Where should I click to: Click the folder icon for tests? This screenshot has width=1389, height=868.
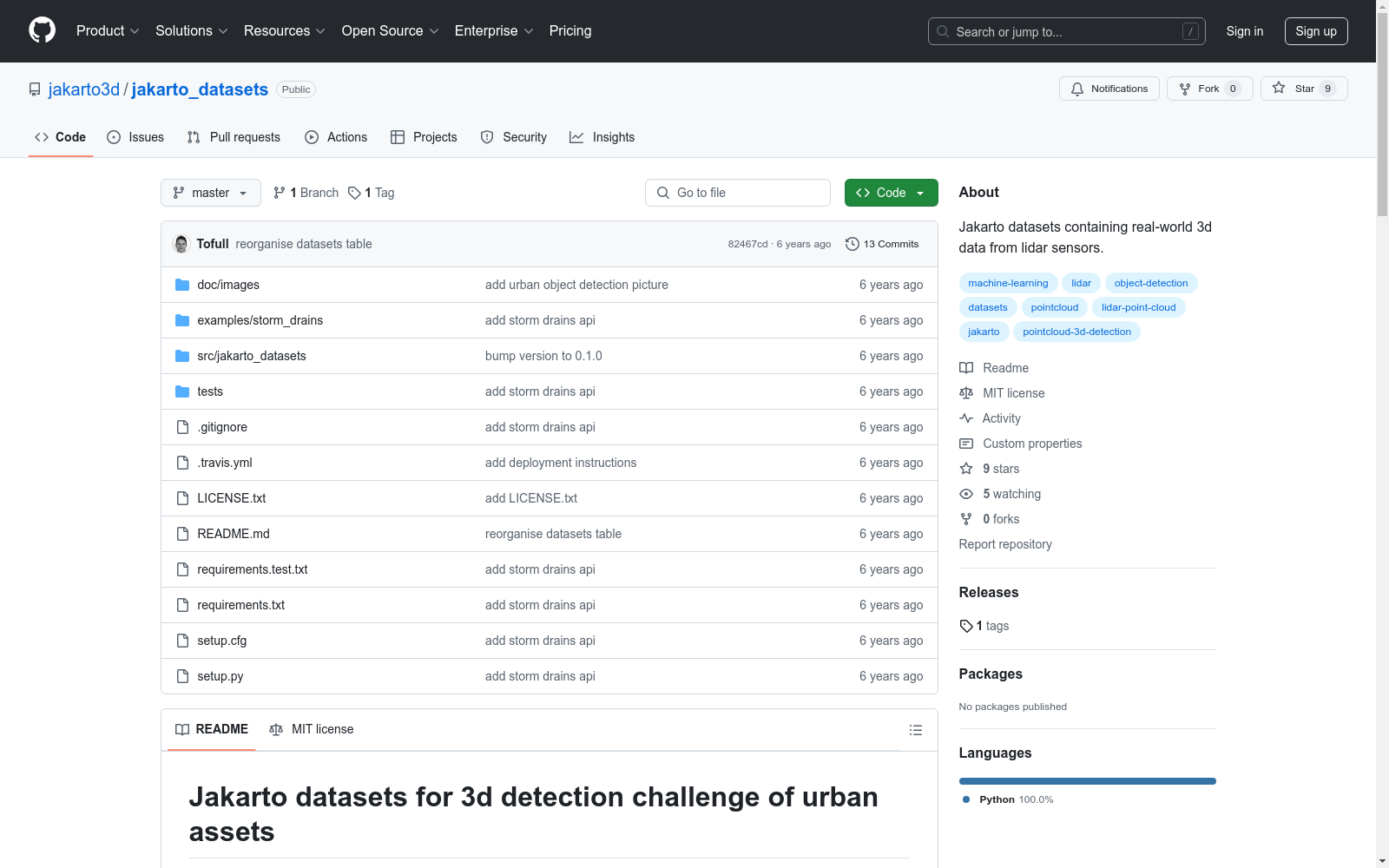pos(182,391)
